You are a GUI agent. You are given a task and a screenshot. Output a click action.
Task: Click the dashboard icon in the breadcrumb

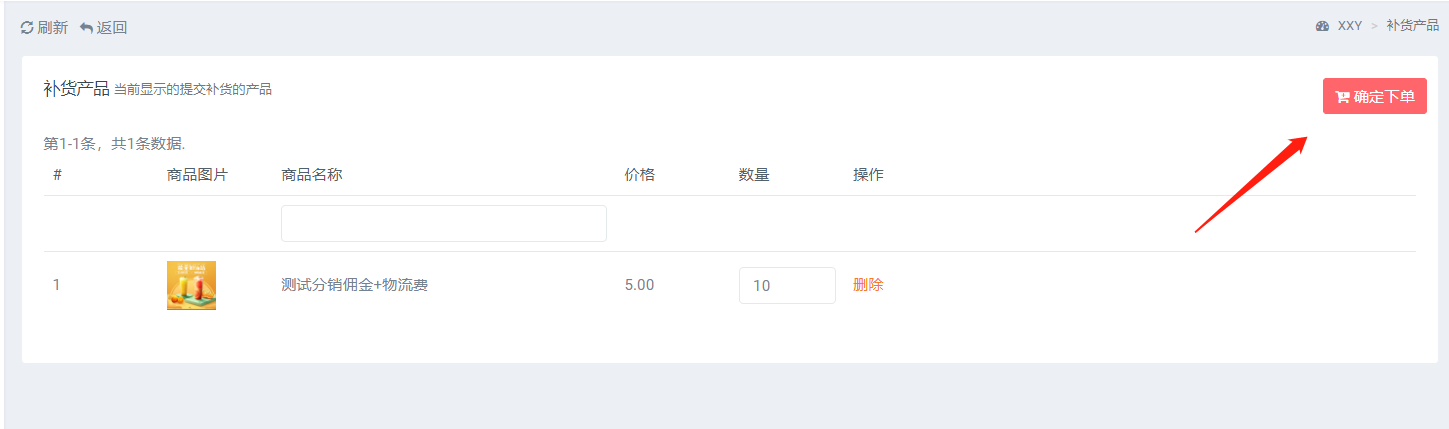[x=1322, y=26]
